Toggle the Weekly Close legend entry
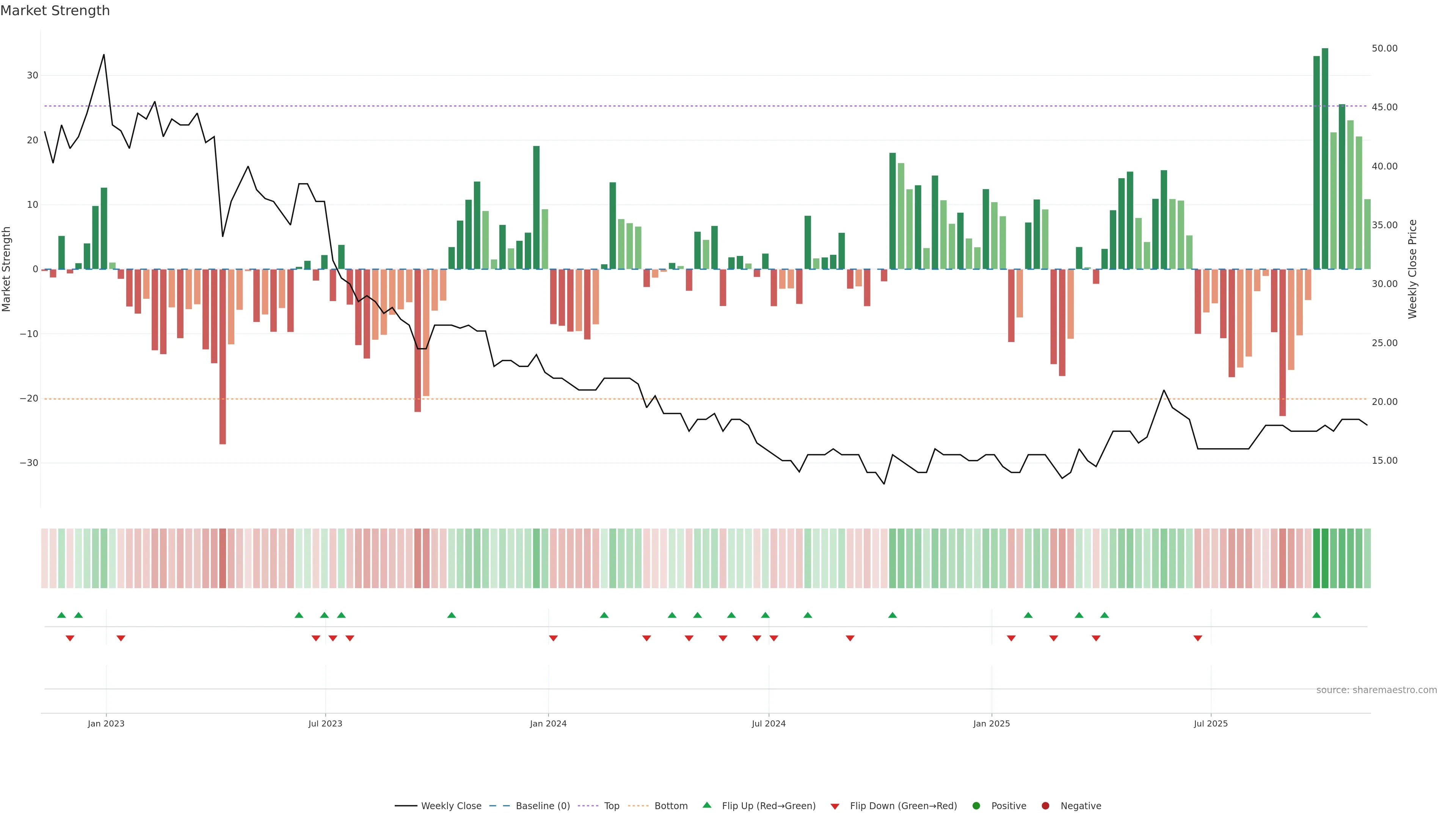The height and width of the screenshot is (819, 1456). [450, 806]
